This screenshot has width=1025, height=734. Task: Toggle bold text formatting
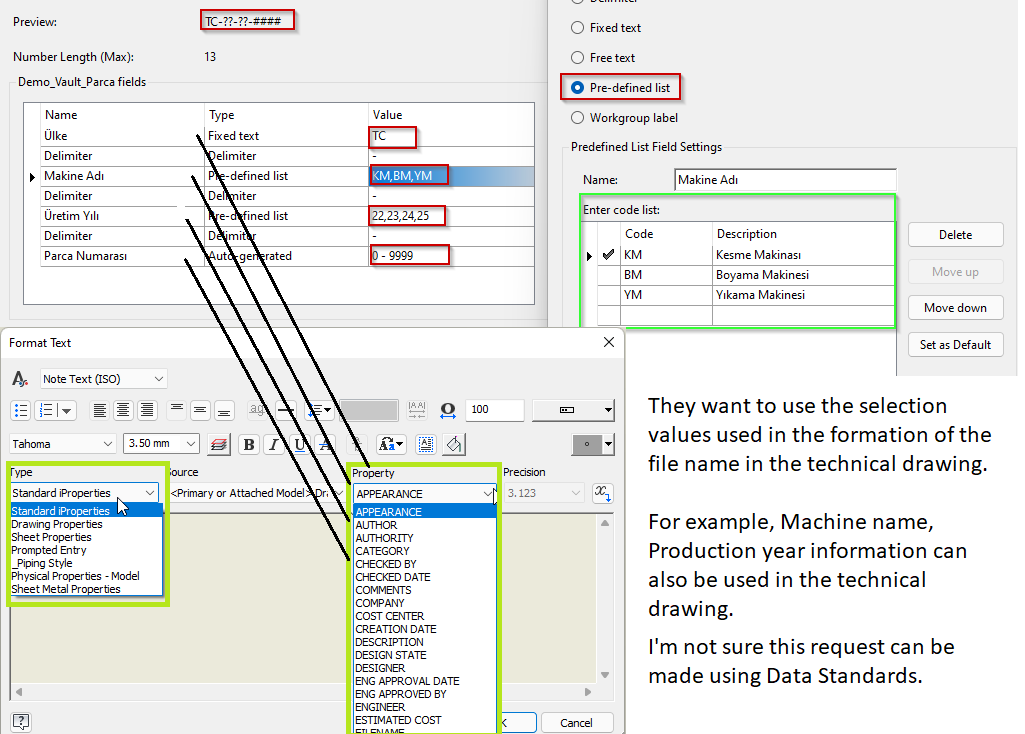248,444
